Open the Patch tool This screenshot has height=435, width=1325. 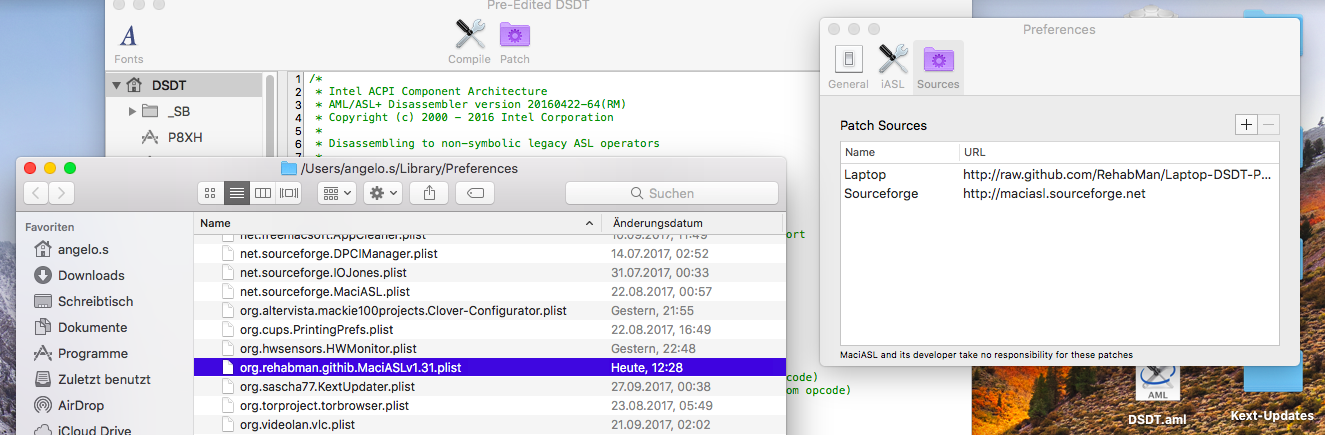pyautogui.click(x=515, y=40)
